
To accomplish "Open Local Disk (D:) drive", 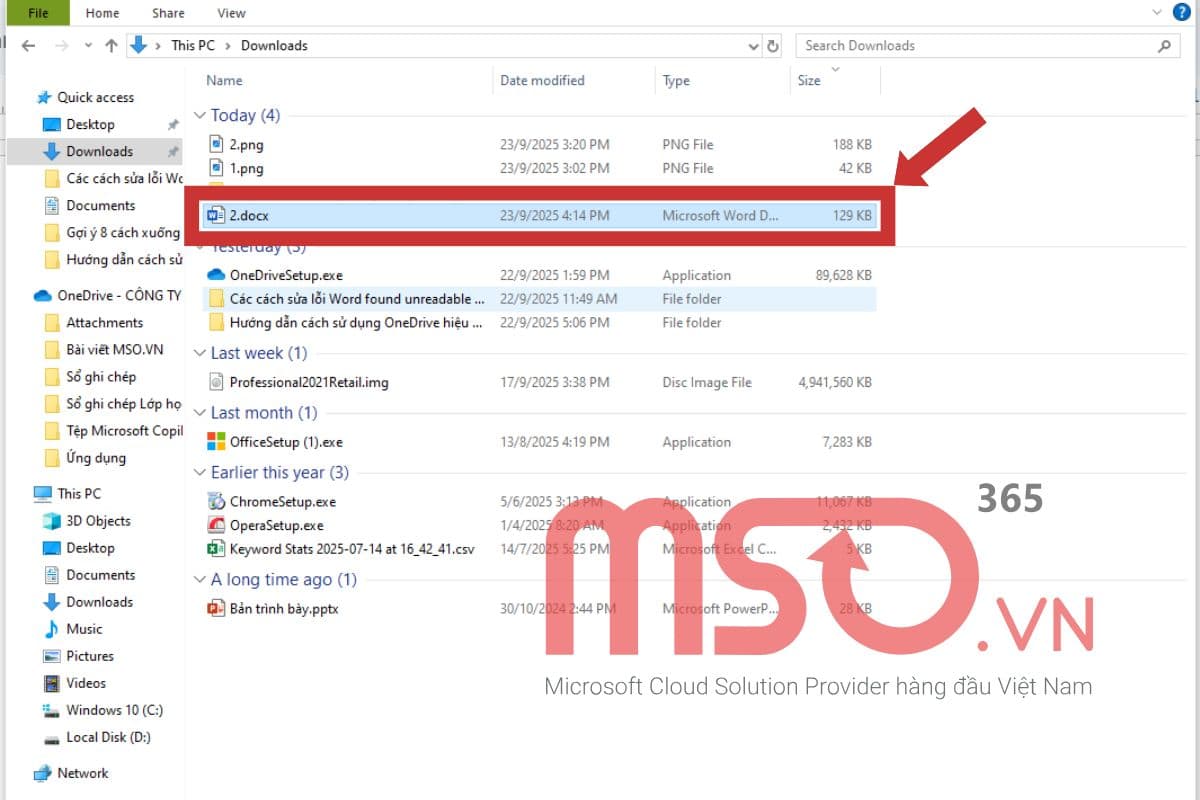I will [x=108, y=736].
